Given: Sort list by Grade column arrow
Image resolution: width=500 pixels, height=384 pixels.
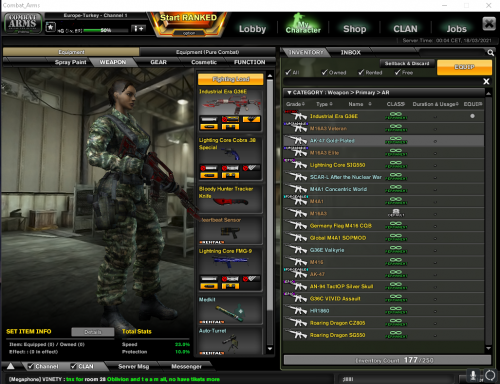Looking at the screenshot, I should (303, 104).
